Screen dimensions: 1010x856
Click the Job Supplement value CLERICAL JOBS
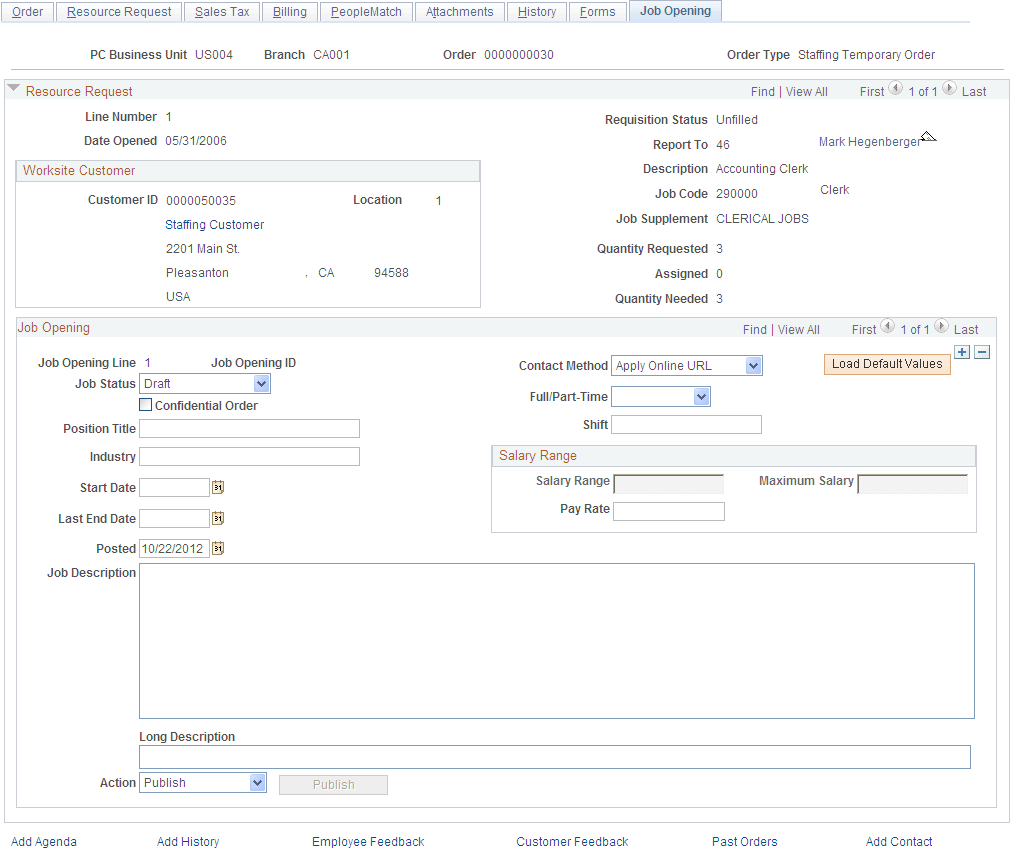click(762, 219)
